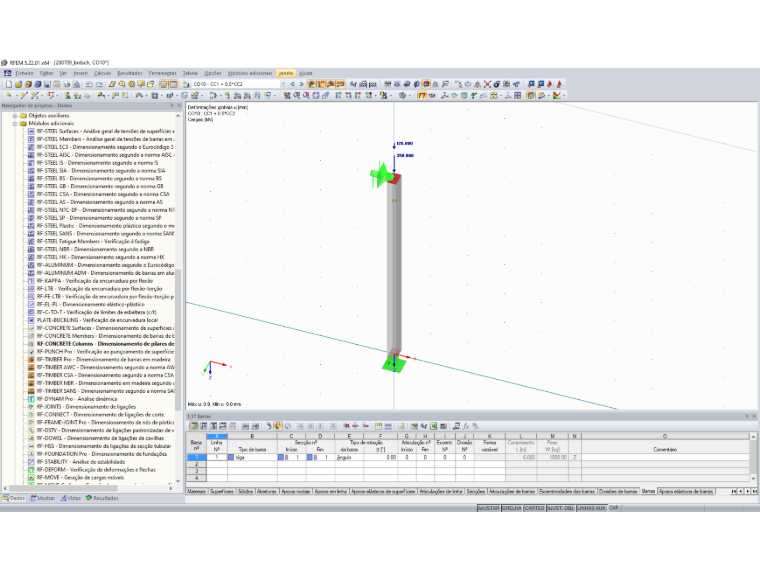Viewport: 760px width, 570px height.
Task: Click table scroll down arrow
Action: coord(753,478)
